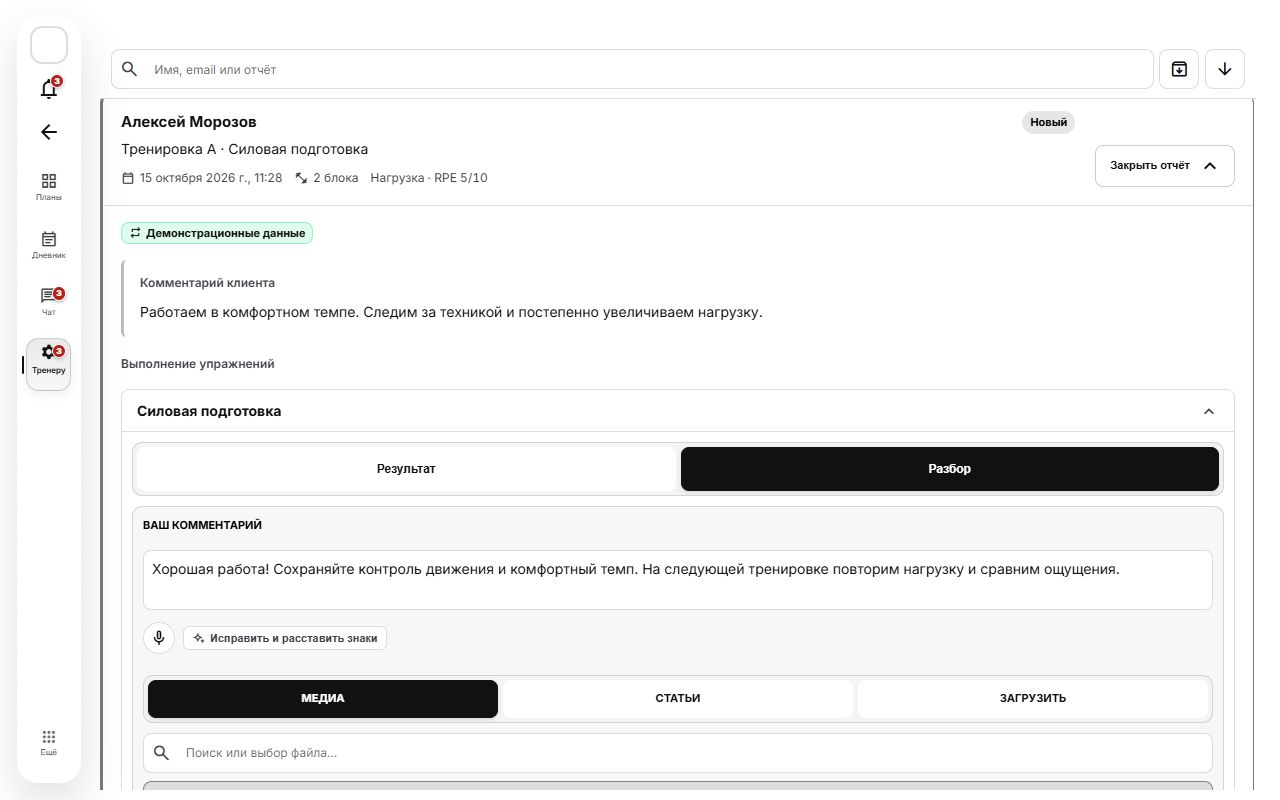Open the Дневник sidebar item
Viewport: 1280px width, 800px height.
(49, 245)
